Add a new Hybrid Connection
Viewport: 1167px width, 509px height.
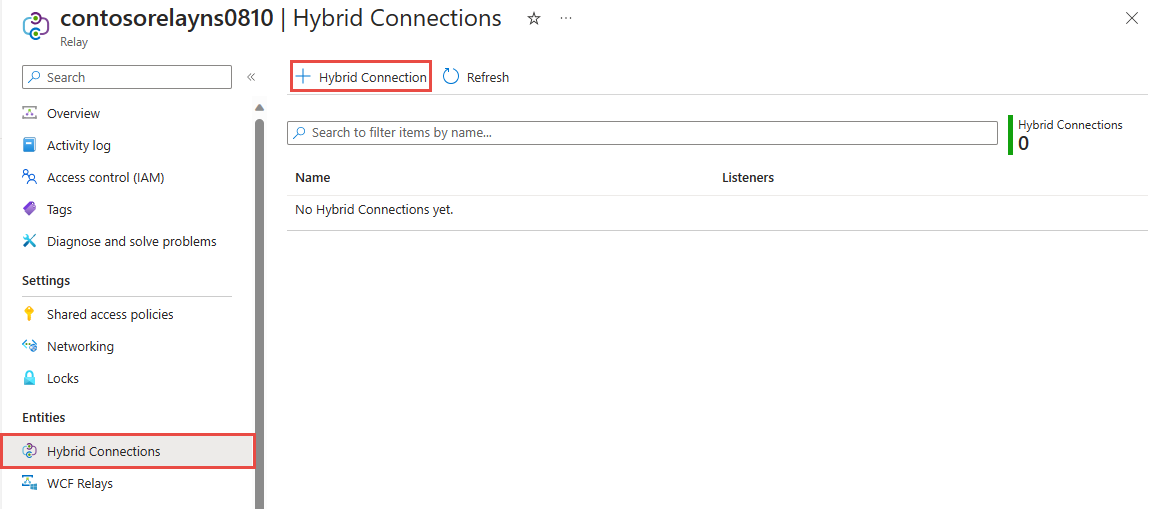(x=361, y=77)
